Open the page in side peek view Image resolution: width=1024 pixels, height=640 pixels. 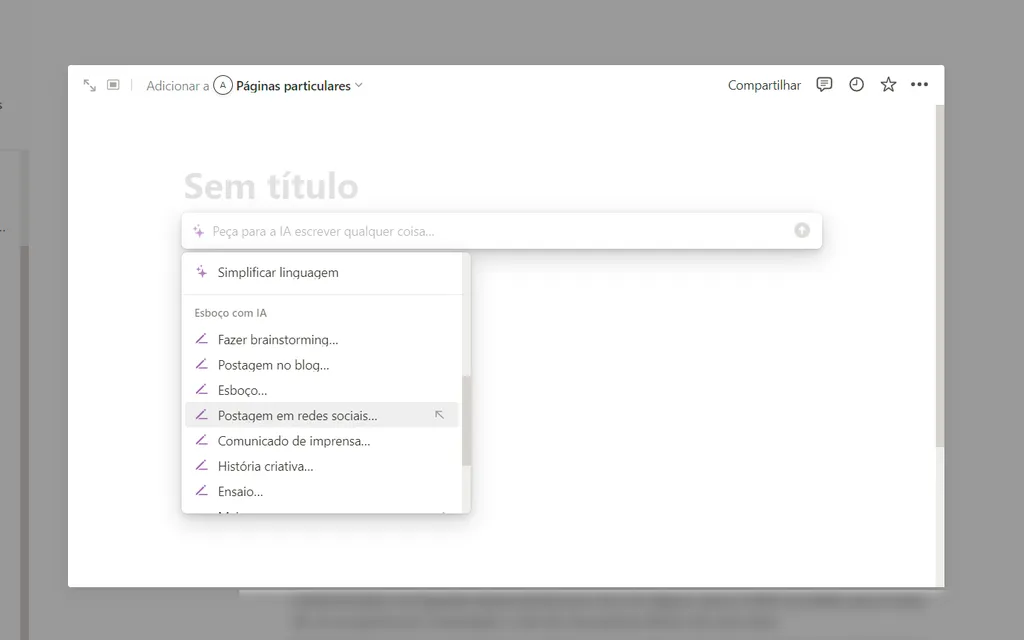coord(113,85)
